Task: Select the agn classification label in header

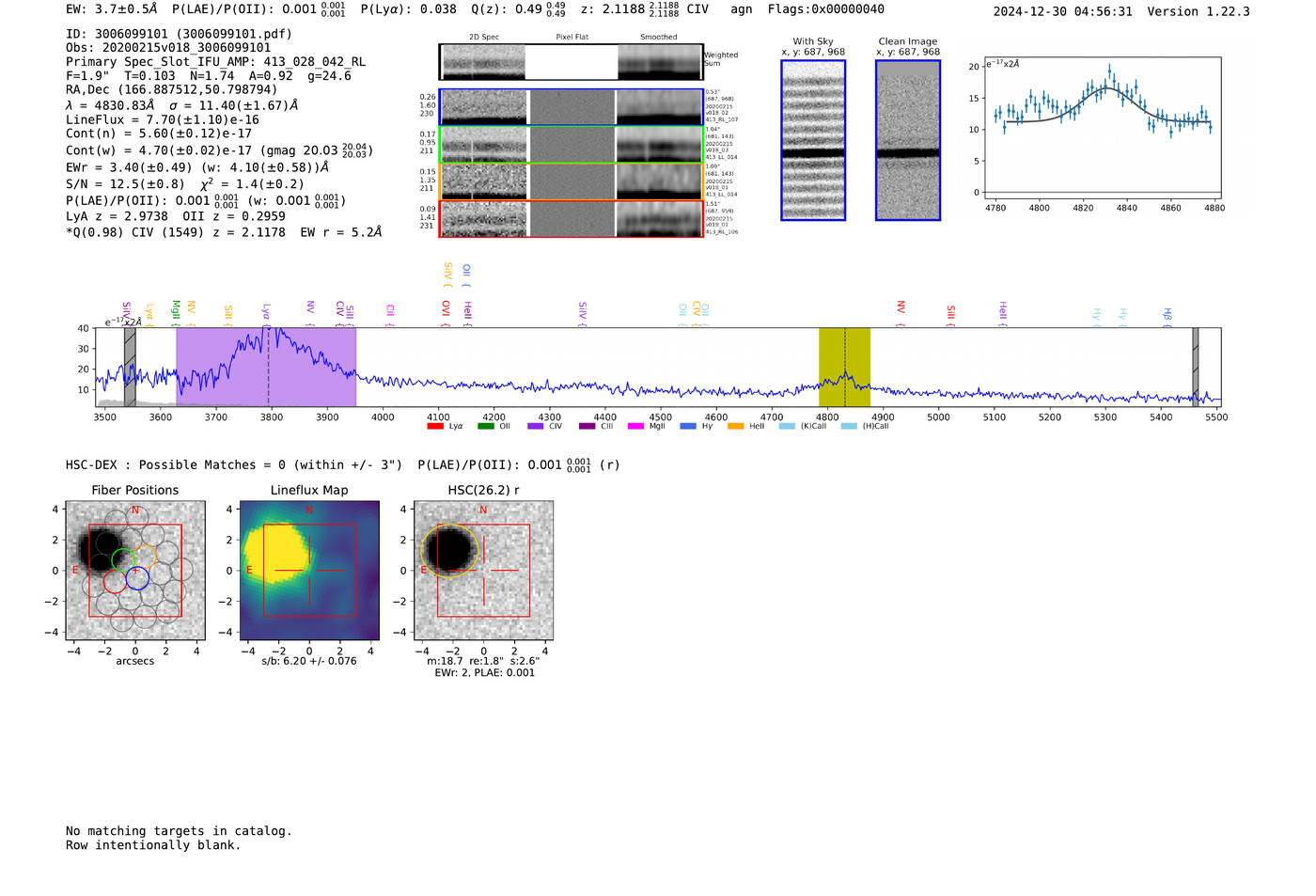Action: tap(742, 9)
